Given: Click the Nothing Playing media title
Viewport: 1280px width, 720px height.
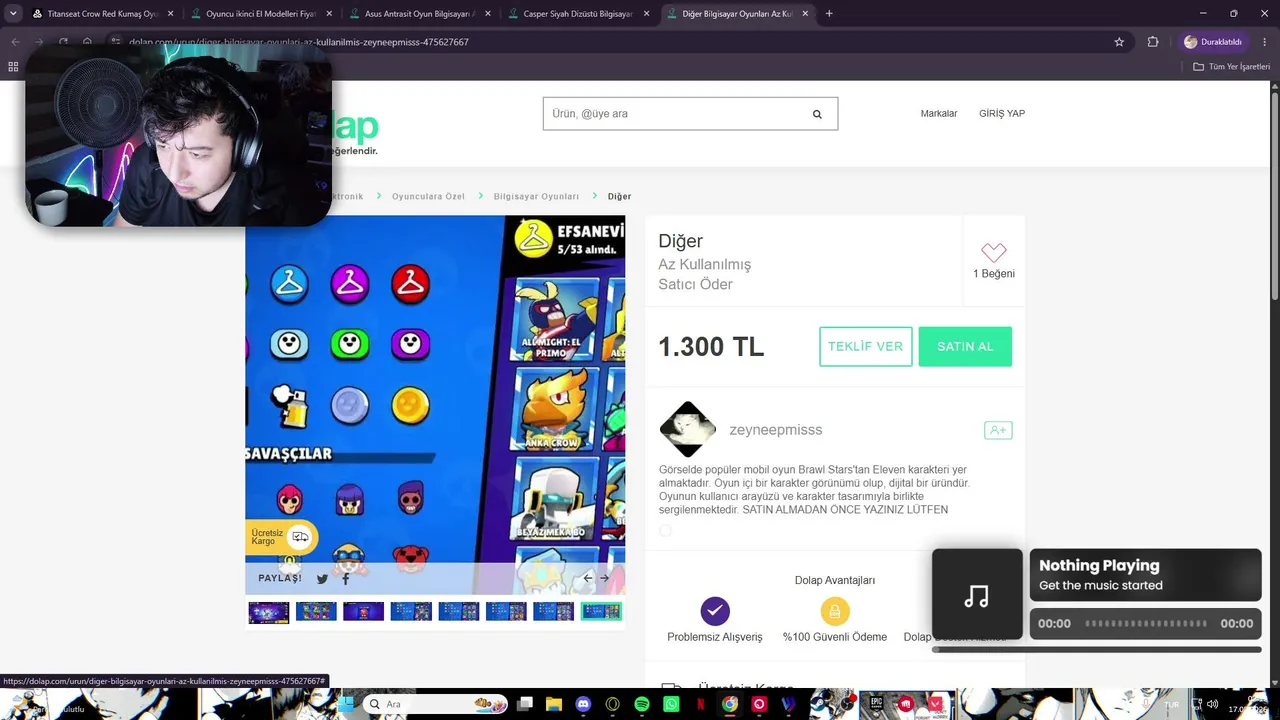Looking at the screenshot, I should pyautogui.click(x=1099, y=566).
